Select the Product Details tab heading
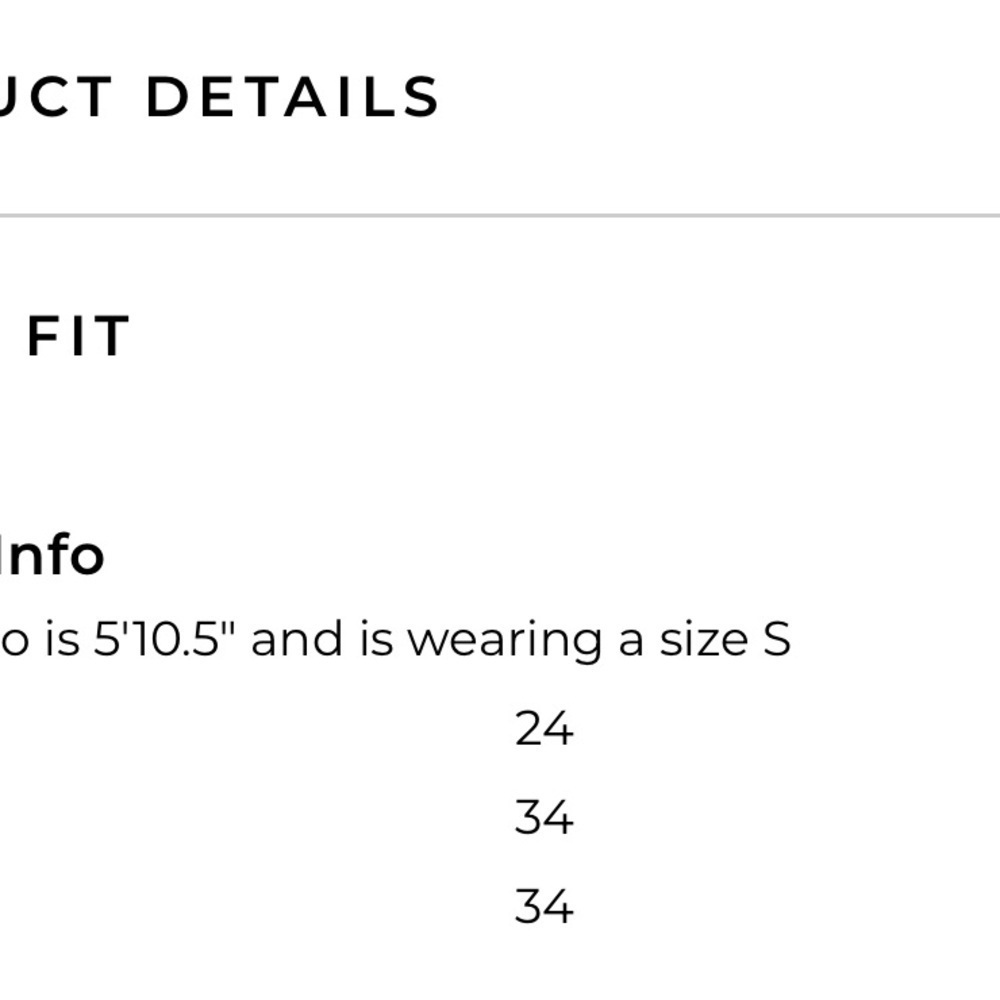 click(219, 97)
